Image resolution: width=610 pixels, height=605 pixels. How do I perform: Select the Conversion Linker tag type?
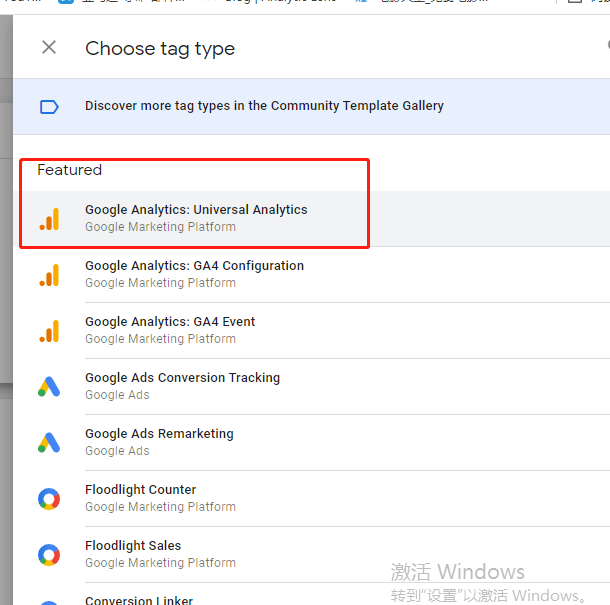(139, 600)
